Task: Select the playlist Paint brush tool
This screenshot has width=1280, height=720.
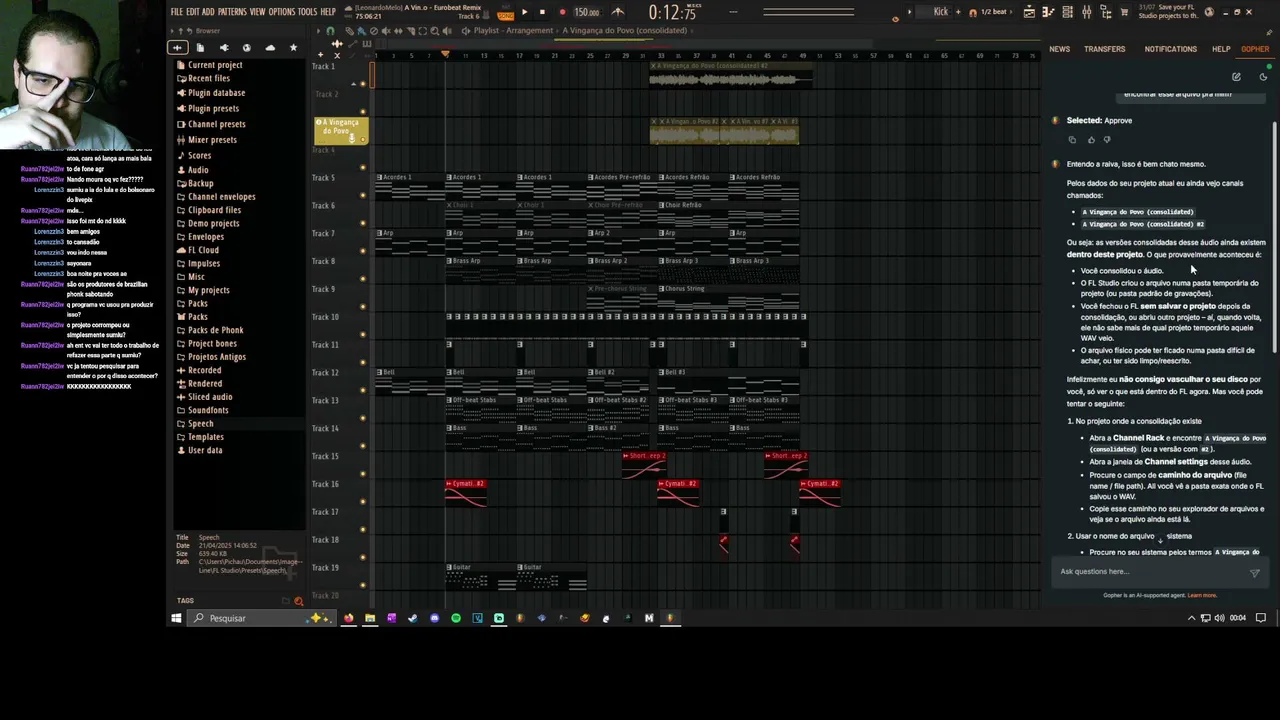Action: tap(362, 31)
